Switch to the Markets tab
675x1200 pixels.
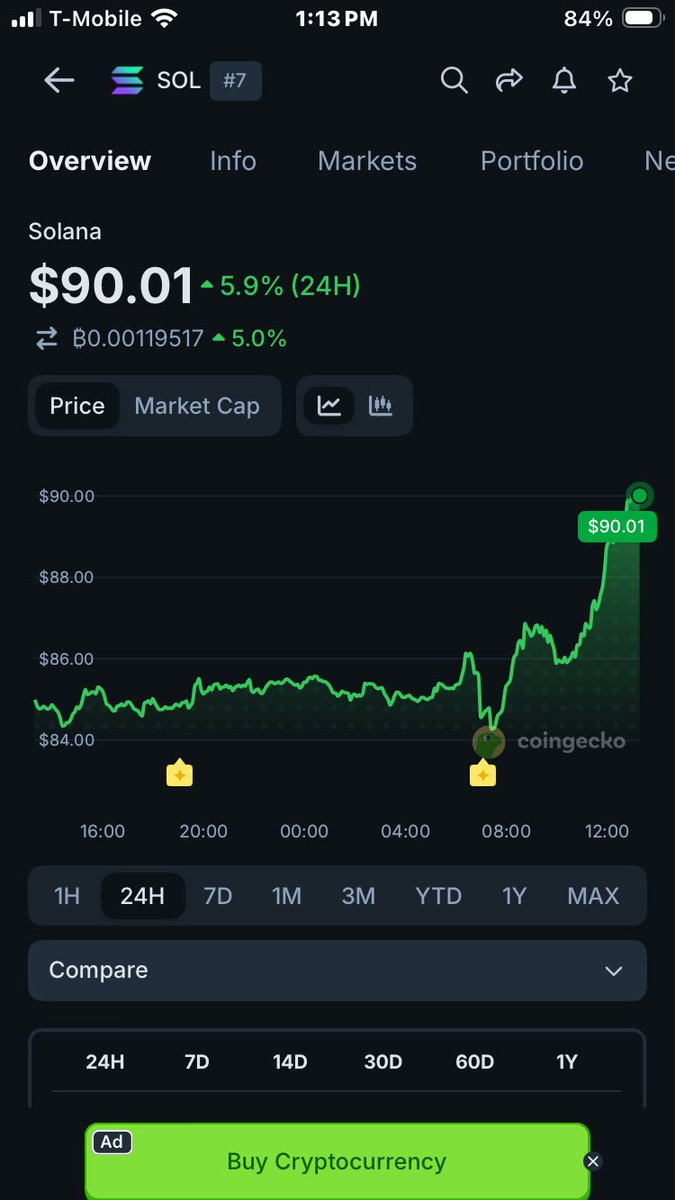pos(367,161)
